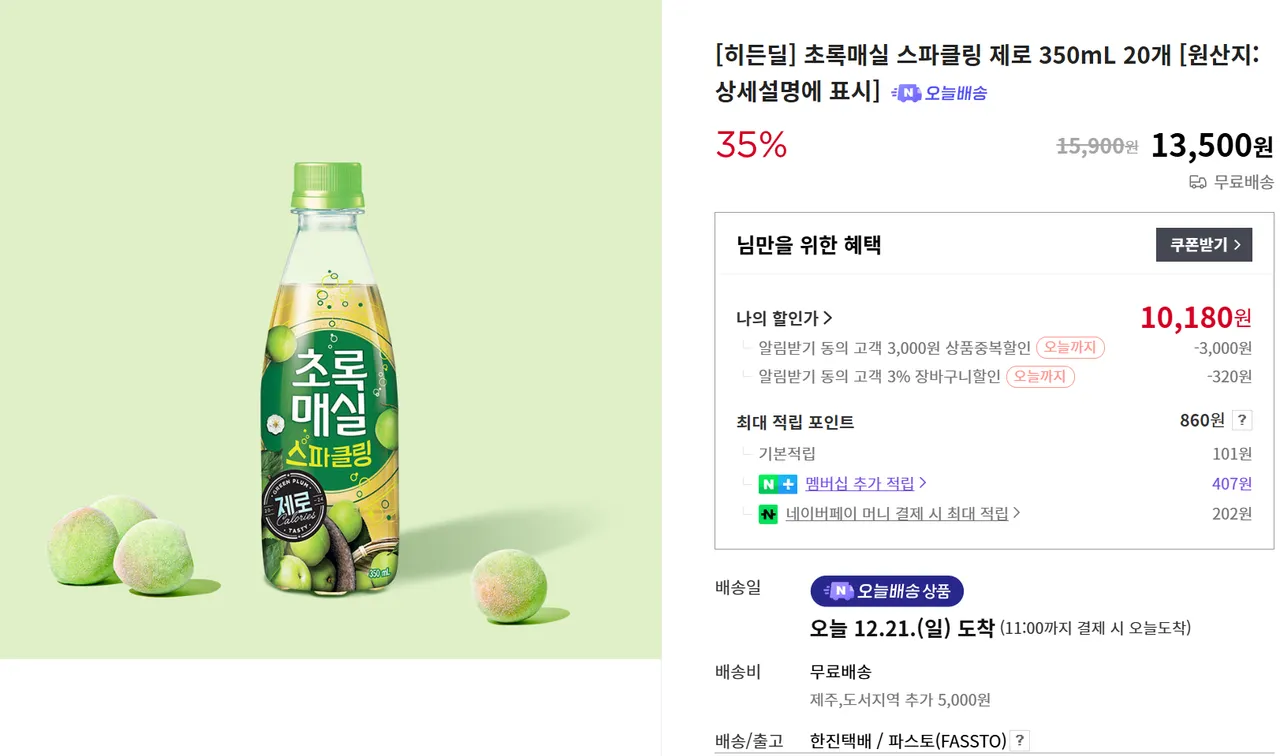Click the 오늘배송 상품 badge

887,591
